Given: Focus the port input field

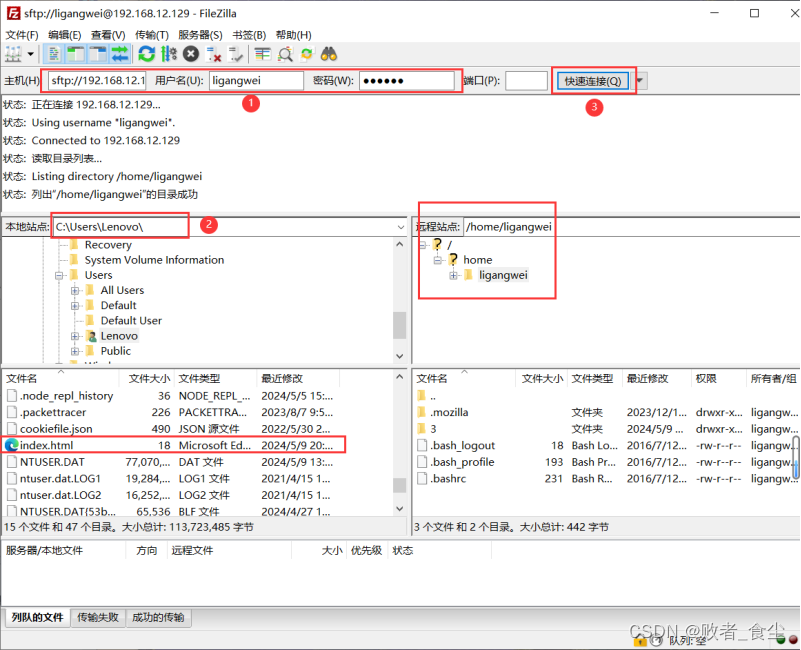Looking at the screenshot, I should click(x=526, y=81).
